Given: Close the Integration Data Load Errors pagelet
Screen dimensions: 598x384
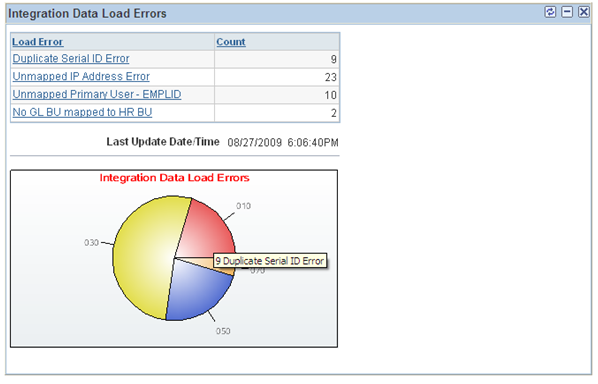Looking at the screenshot, I should (584, 12).
